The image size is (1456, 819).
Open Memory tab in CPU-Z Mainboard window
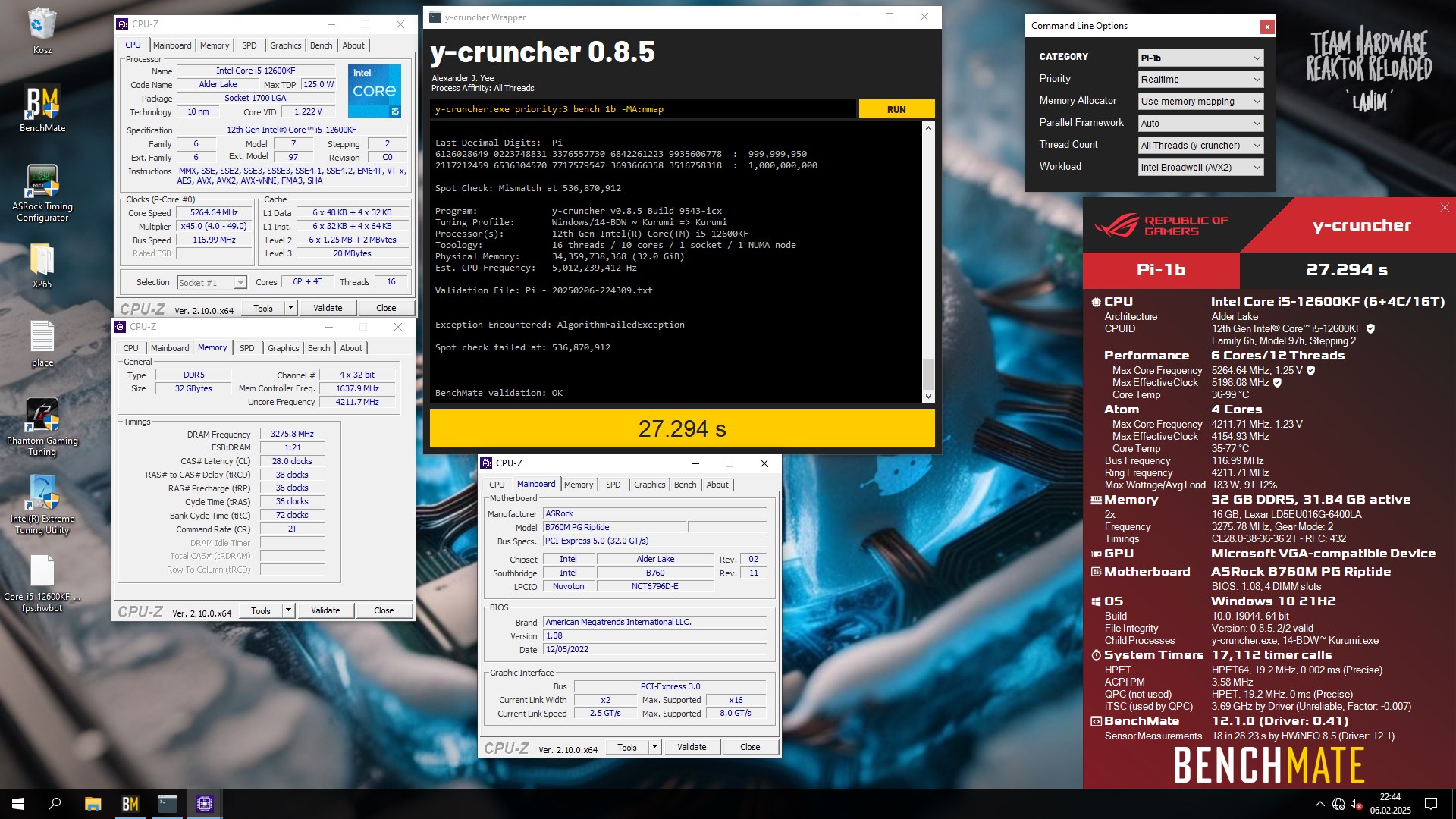tap(579, 485)
